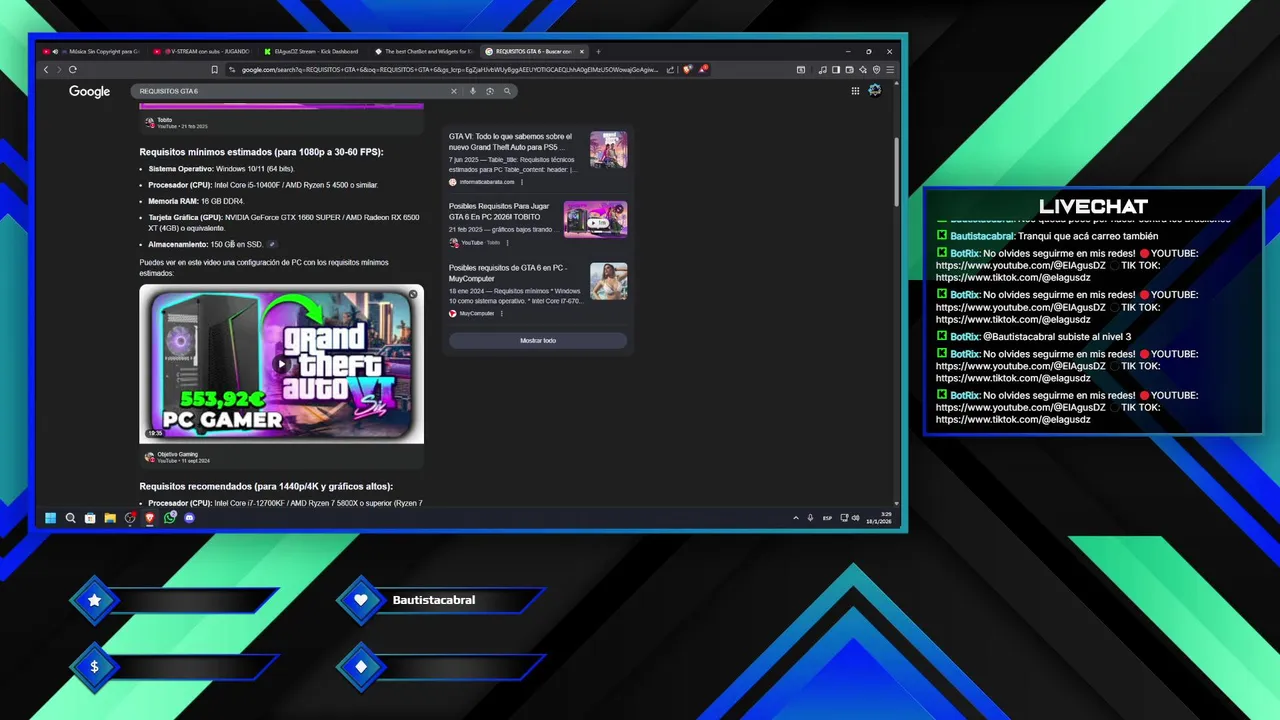Switch to Música Sin Copyright tab
The width and height of the screenshot is (1280, 720).
[91, 51]
